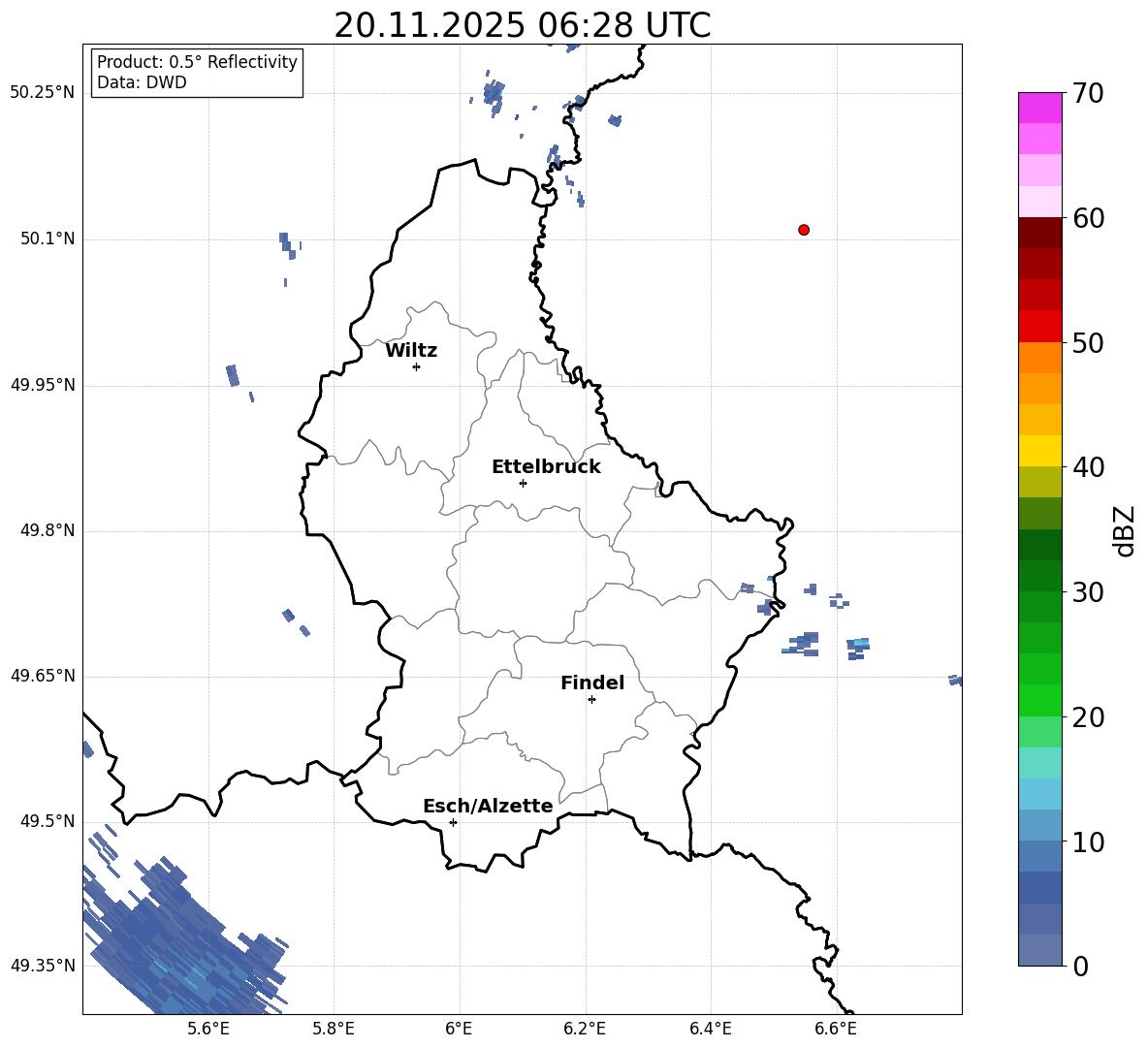The width and height of the screenshot is (1148, 1048).
Task: Click the 49.5°N latitude label
Action: [47, 821]
